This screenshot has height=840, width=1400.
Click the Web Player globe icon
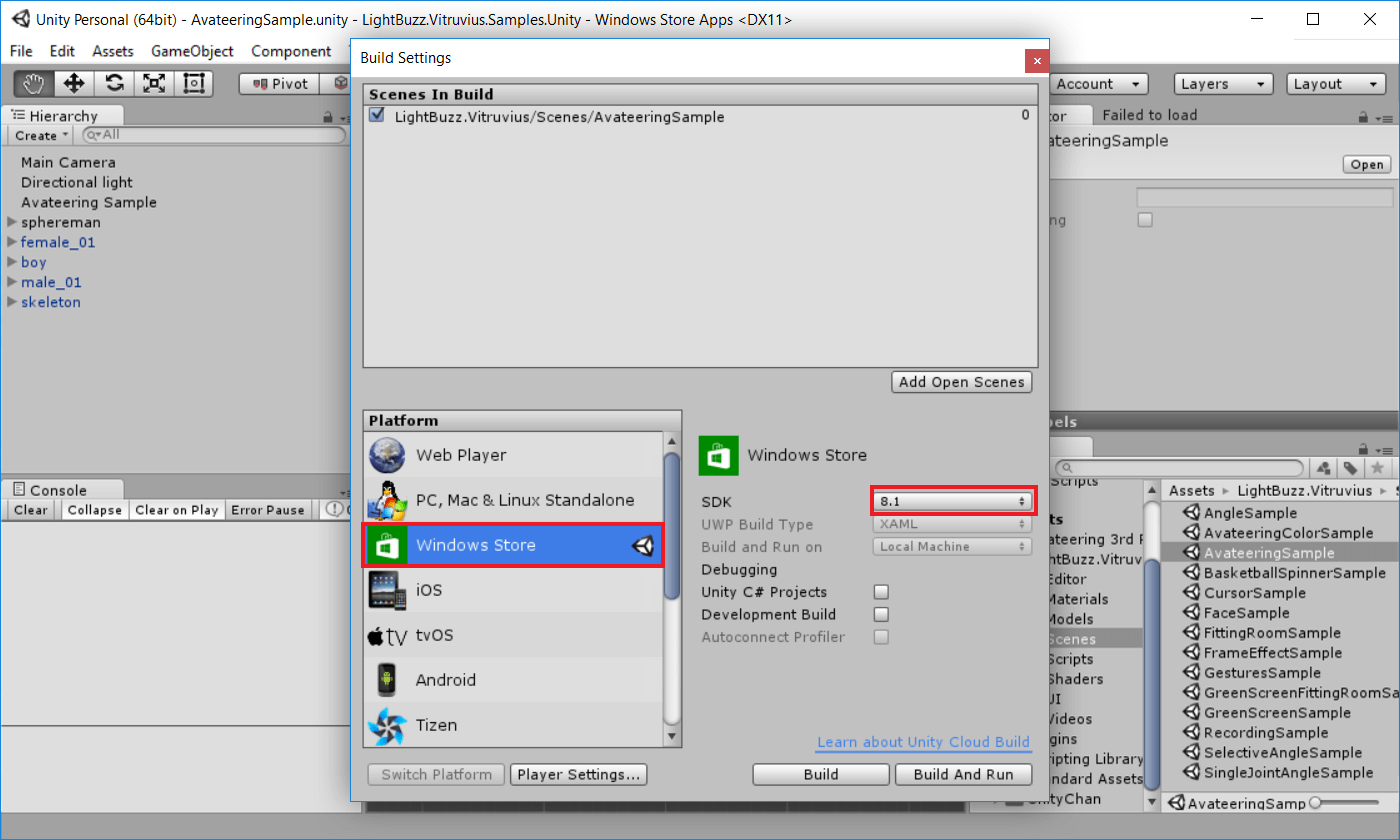click(387, 455)
